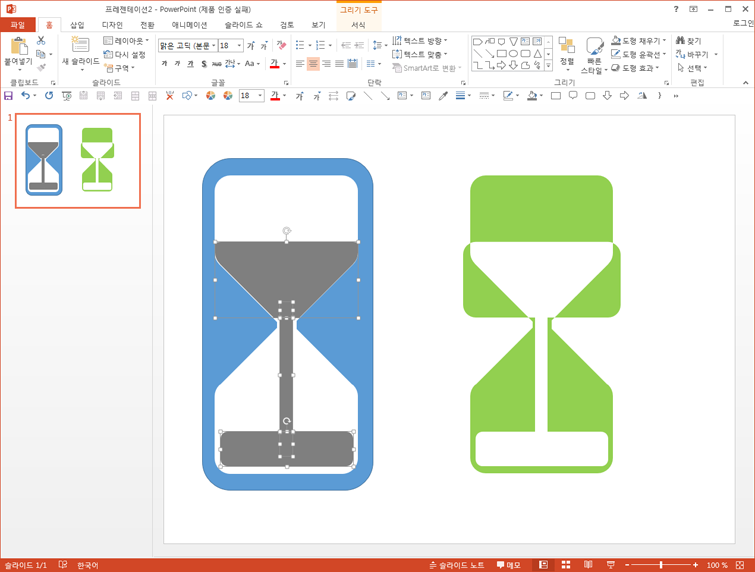
Task: Open the Animations (애니메이션) tab
Action: pos(189,25)
